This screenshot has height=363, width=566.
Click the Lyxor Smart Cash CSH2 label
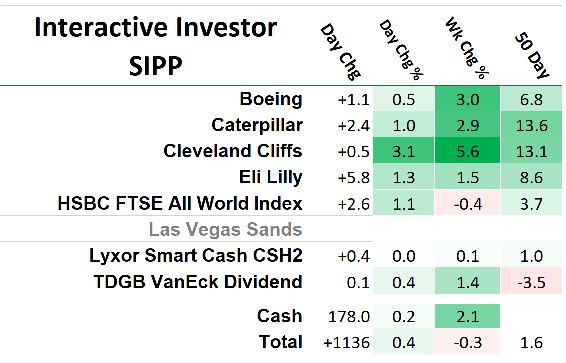point(196,255)
